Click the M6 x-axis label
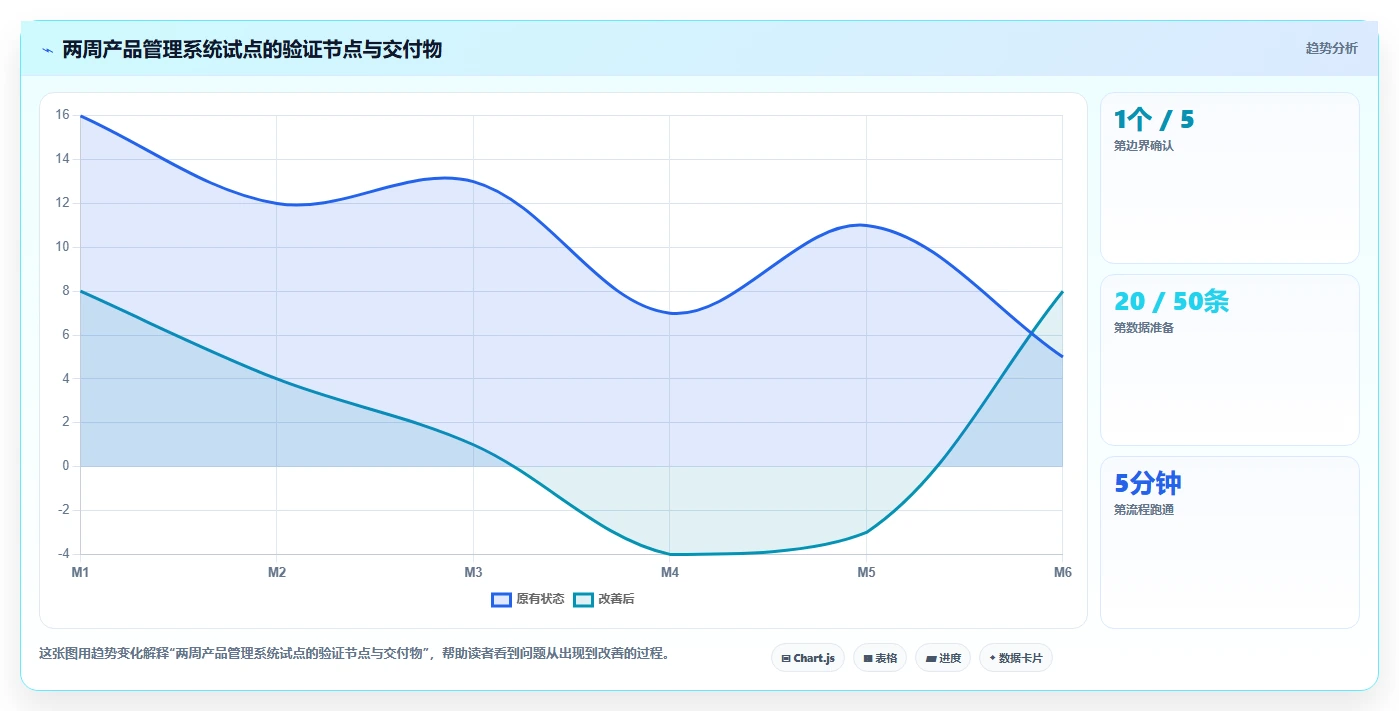Viewport: 1399px width, 711px height. (x=1063, y=572)
